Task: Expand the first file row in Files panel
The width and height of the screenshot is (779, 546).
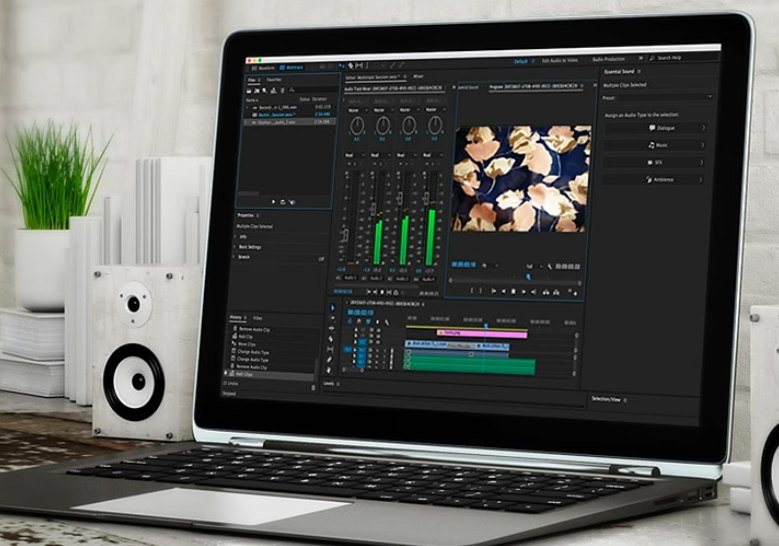Action: pyautogui.click(x=247, y=107)
